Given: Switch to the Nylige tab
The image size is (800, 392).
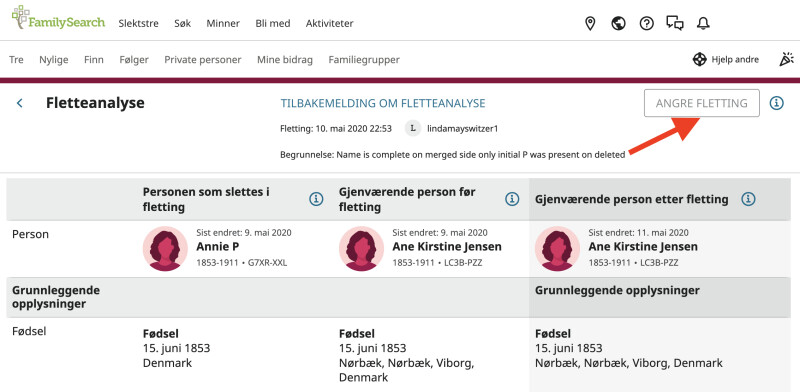Looking at the screenshot, I should pos(54,60).
